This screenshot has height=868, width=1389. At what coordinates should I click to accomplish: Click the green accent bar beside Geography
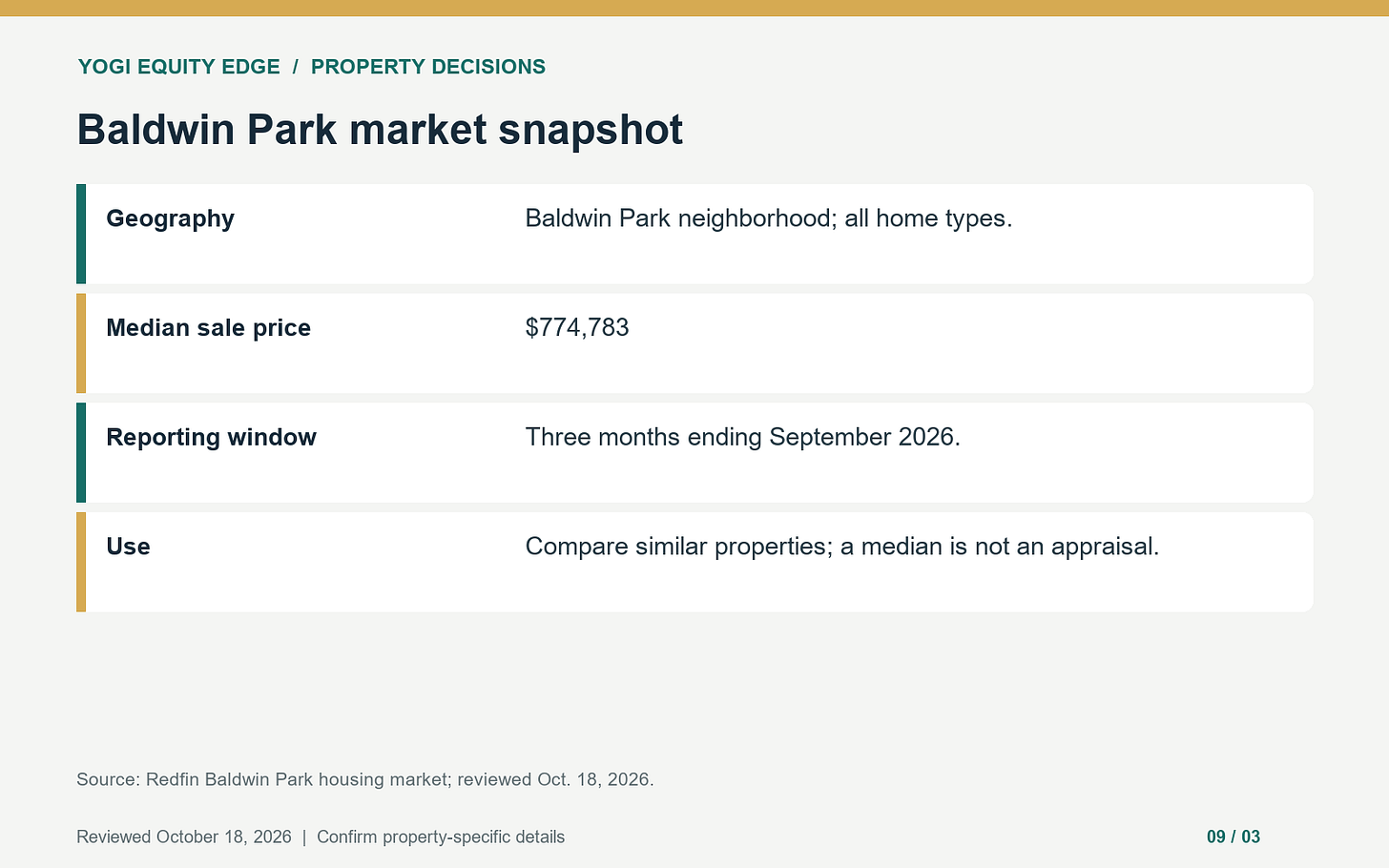point(81,234)
